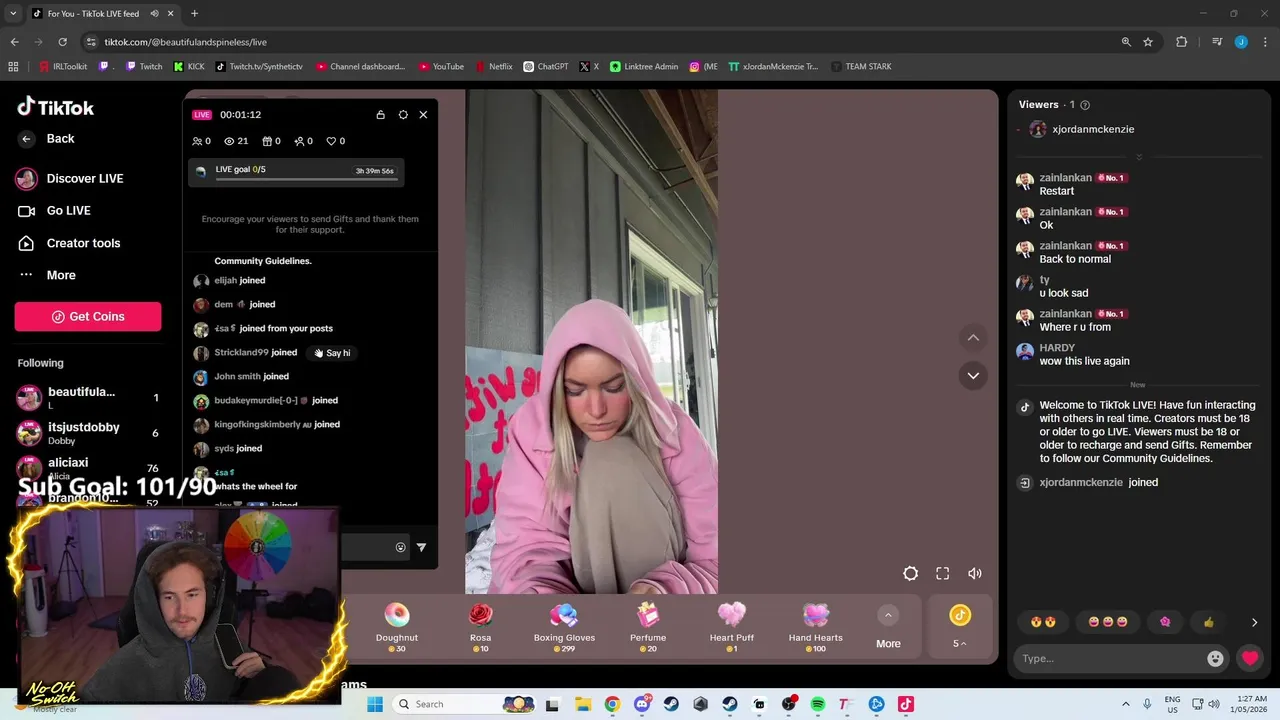Click the pink heart like button
The image size is (1280, 720).
(1250, 658)
